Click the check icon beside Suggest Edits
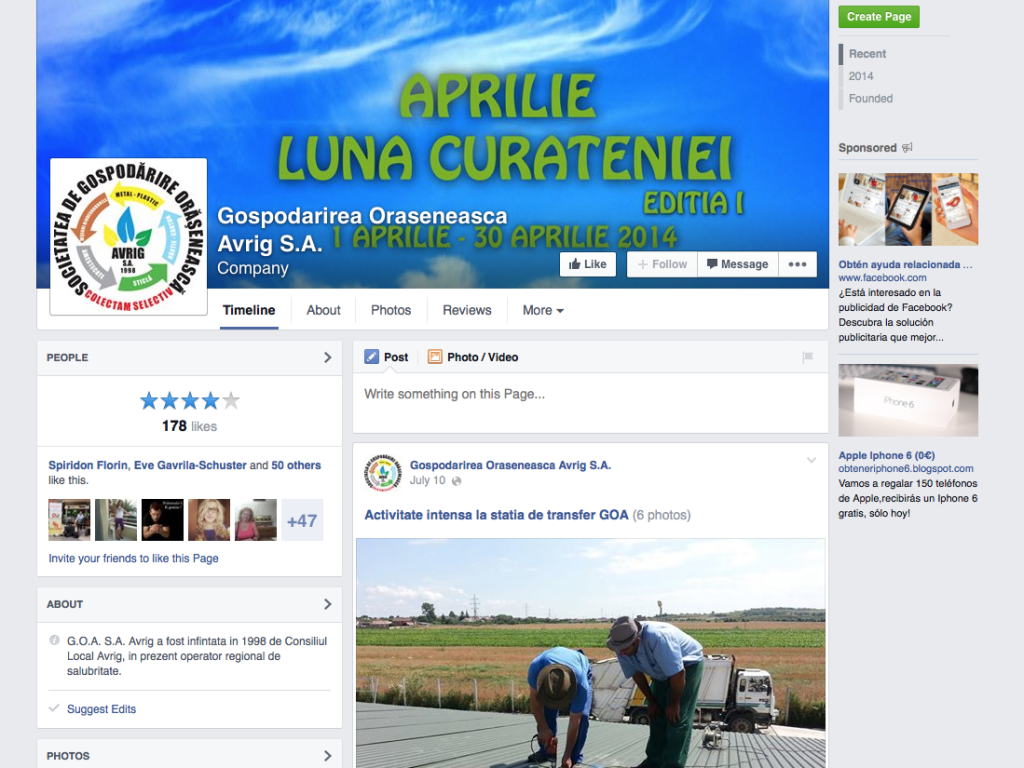 click(54, 709)
